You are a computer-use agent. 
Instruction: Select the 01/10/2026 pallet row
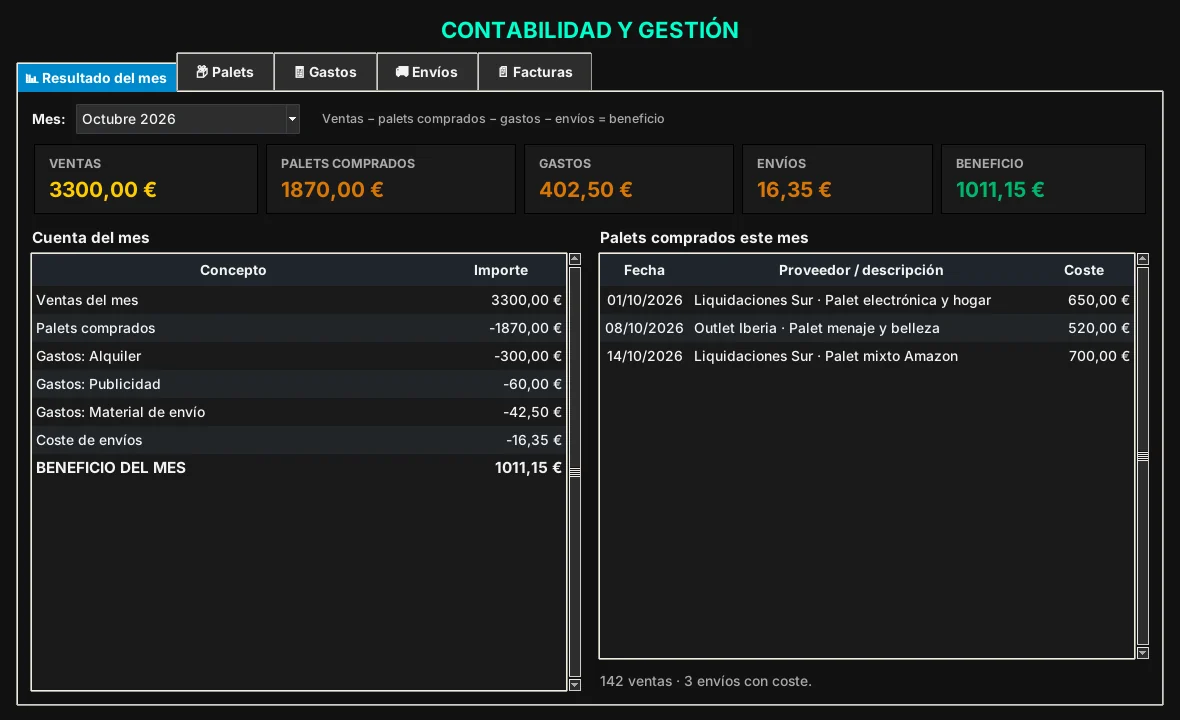click(x=867, y=300)
